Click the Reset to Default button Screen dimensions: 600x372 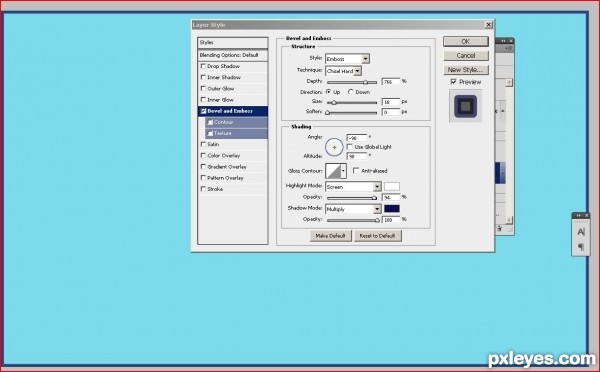(377, 236)
